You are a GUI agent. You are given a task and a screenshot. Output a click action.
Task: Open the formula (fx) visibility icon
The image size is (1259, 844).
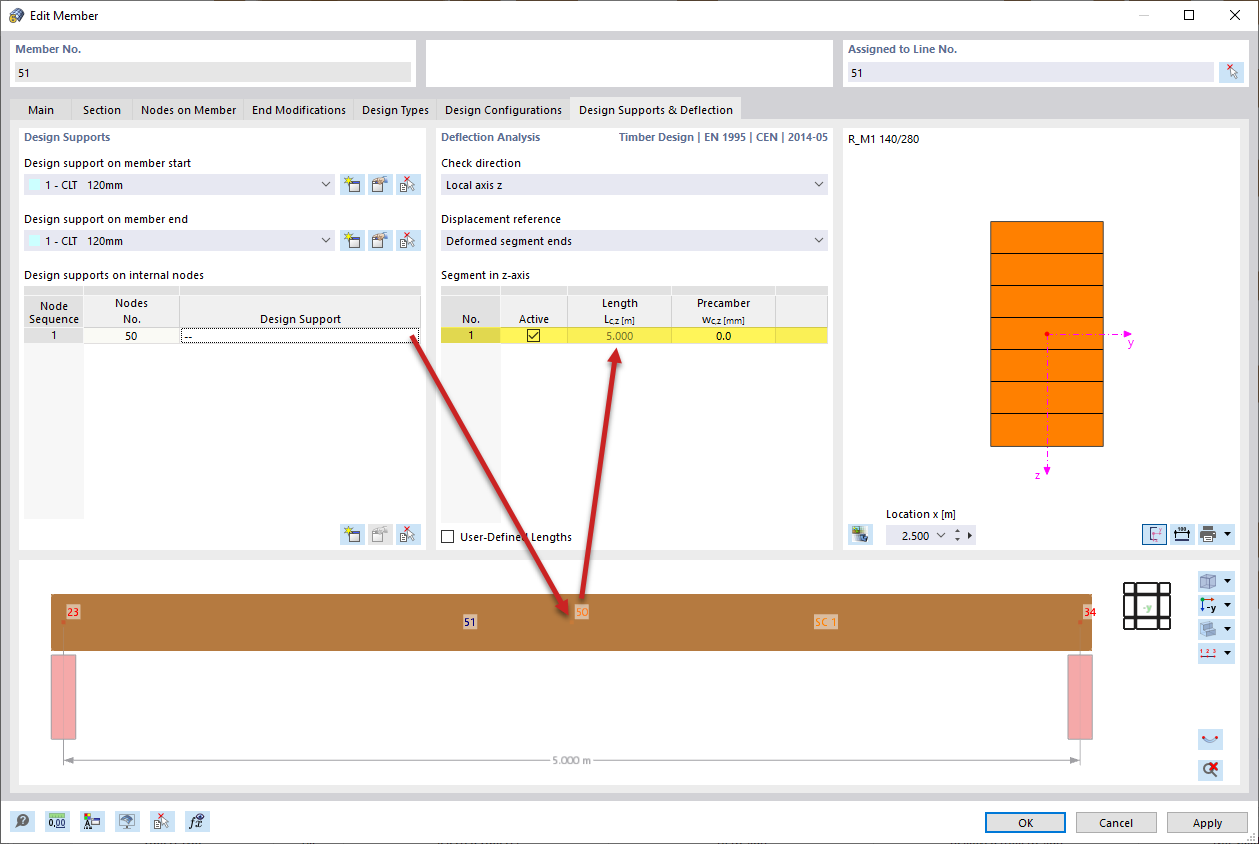click(197, 822)
